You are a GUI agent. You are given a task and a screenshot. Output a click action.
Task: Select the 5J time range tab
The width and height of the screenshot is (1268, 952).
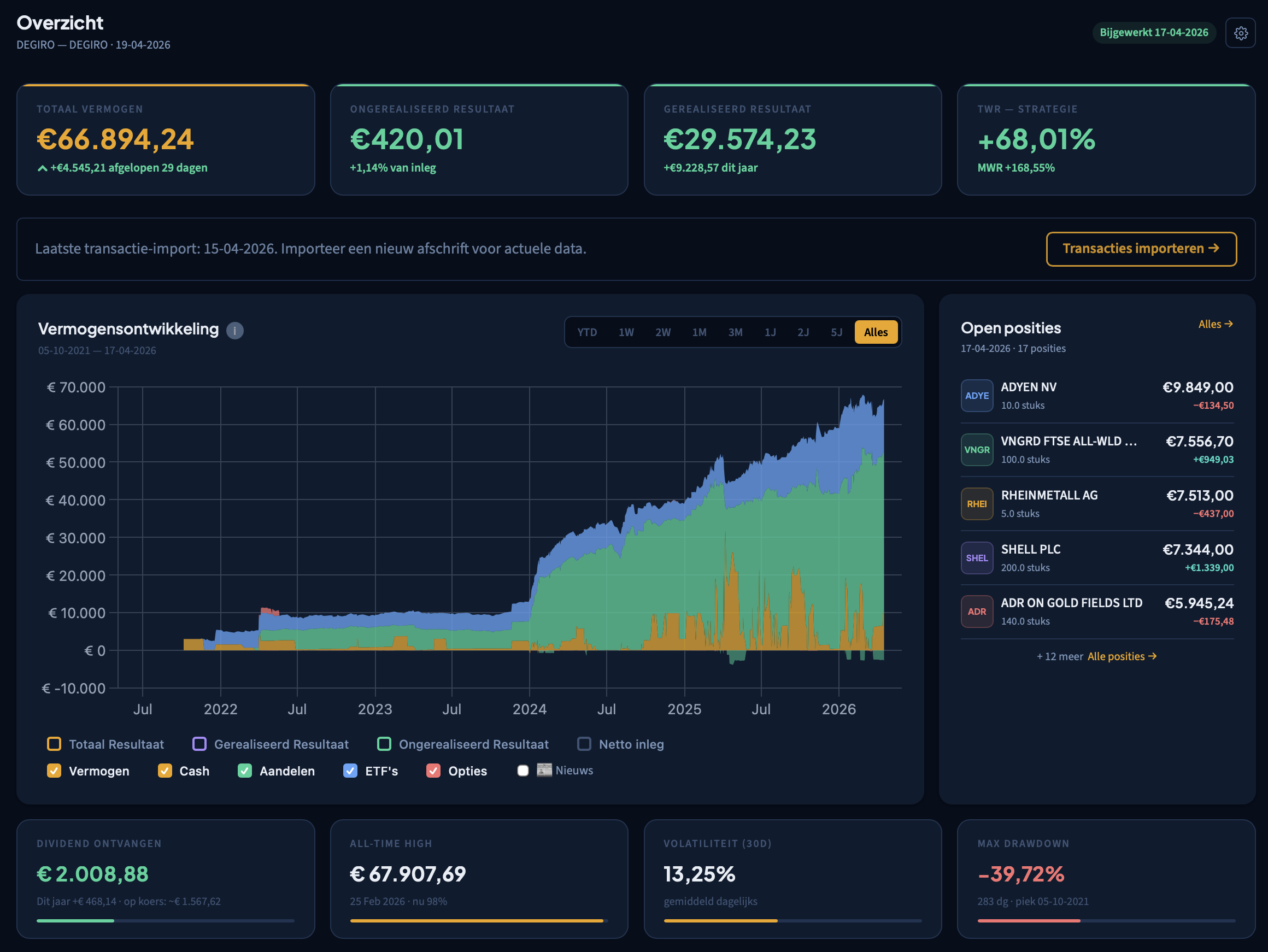pyautogui.click(x=836, y=332)
